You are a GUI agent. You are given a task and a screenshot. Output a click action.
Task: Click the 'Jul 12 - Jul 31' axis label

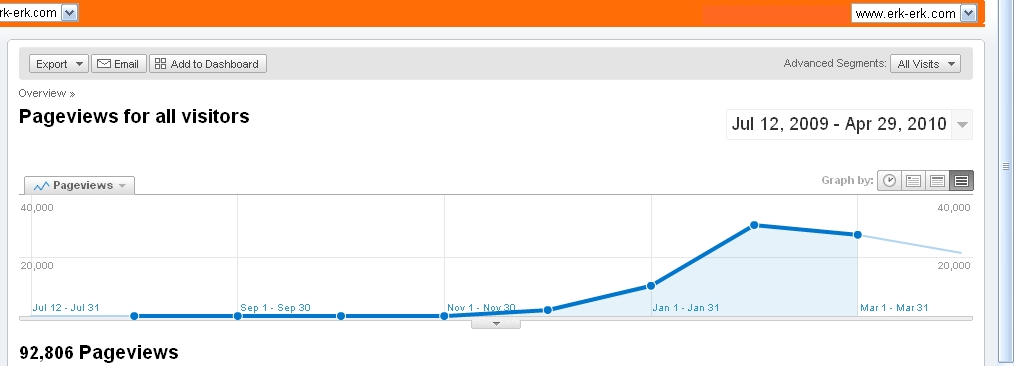(66, 308)
